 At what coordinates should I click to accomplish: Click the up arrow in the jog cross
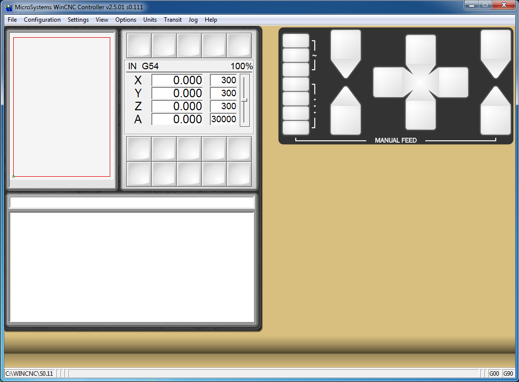click(420, 49)
